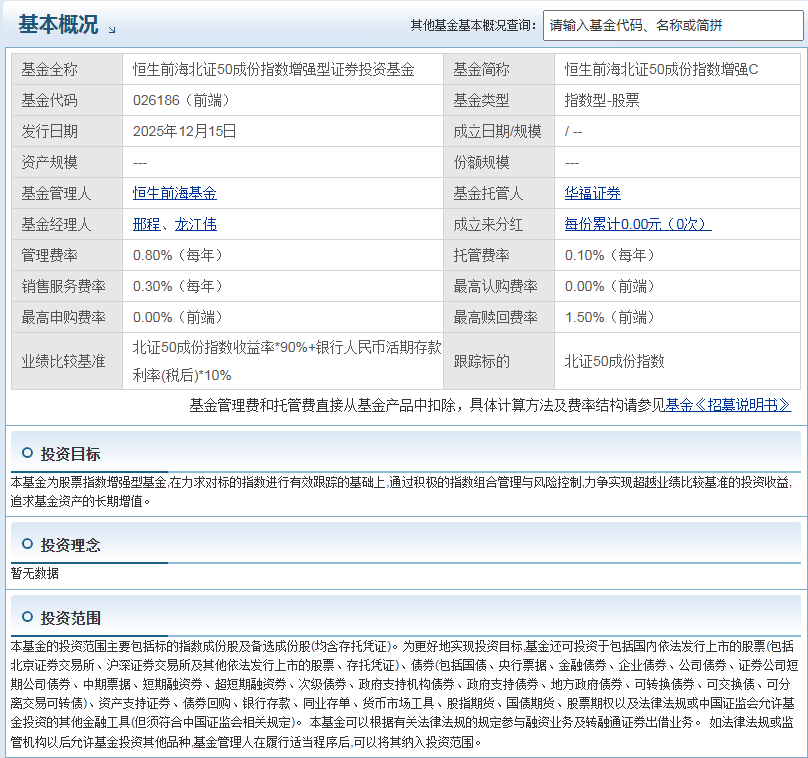The image size is (808, 758).
Task: Select the max purchase fee value next to 最高申购费率
Action: point(178,317)
